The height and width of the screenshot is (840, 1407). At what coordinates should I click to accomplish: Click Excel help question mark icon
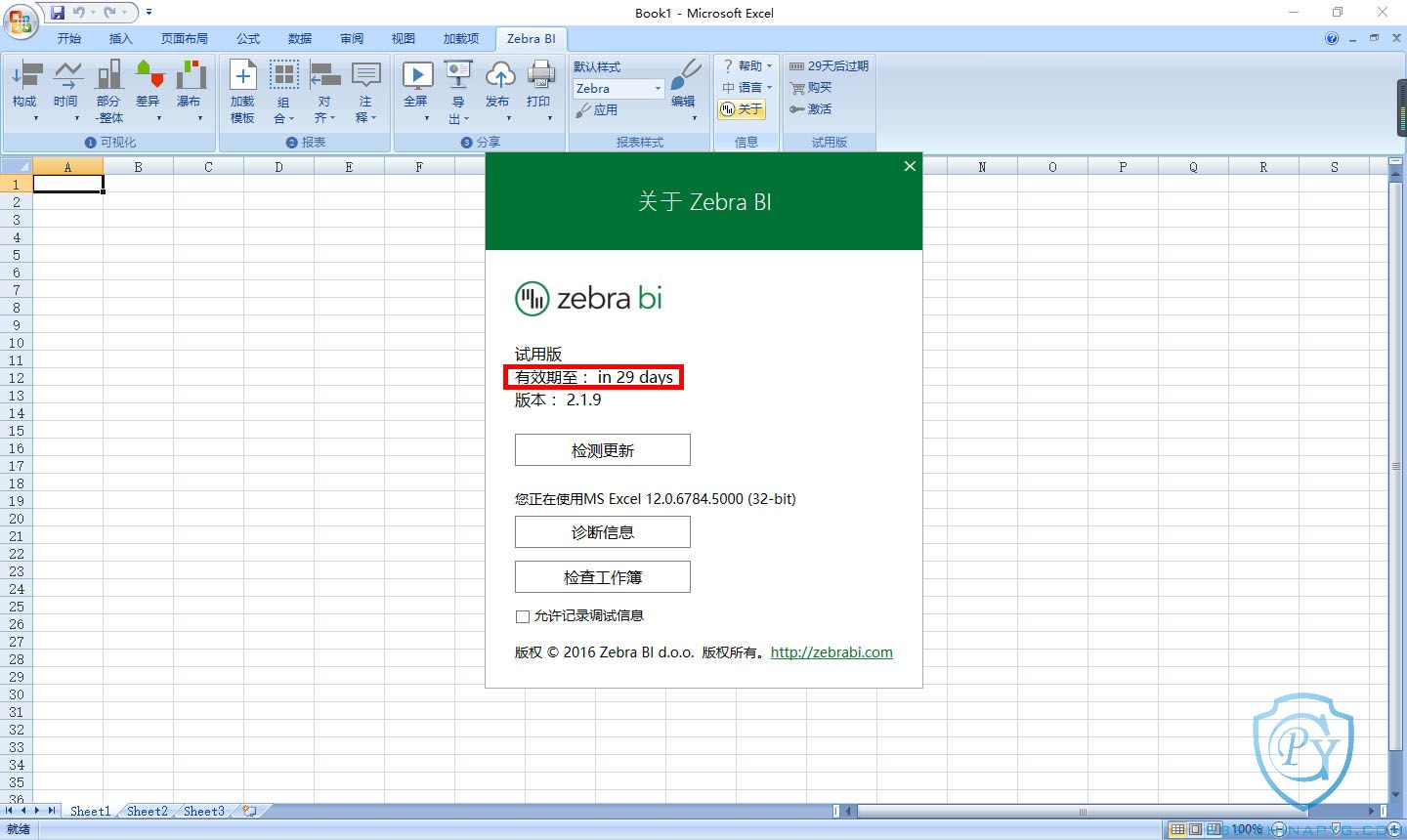[1332, 39]
